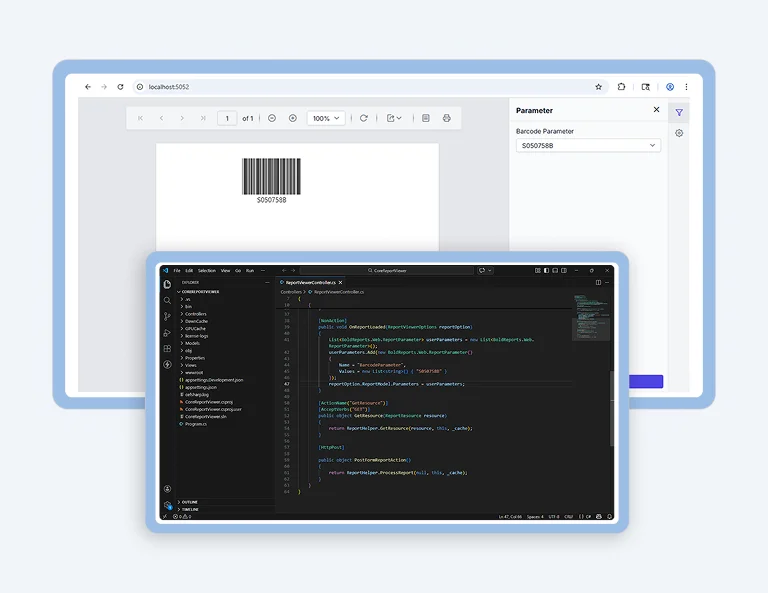The image size is (768, 593).
Task: Toggle the primary side bar layout icon
Action: point(547,270)
